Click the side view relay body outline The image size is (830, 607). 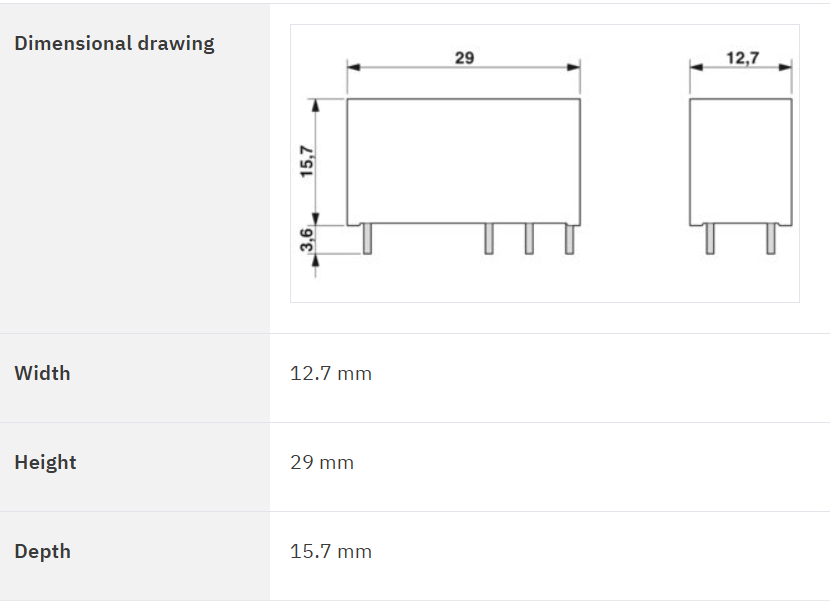click(x=741, y=162)
